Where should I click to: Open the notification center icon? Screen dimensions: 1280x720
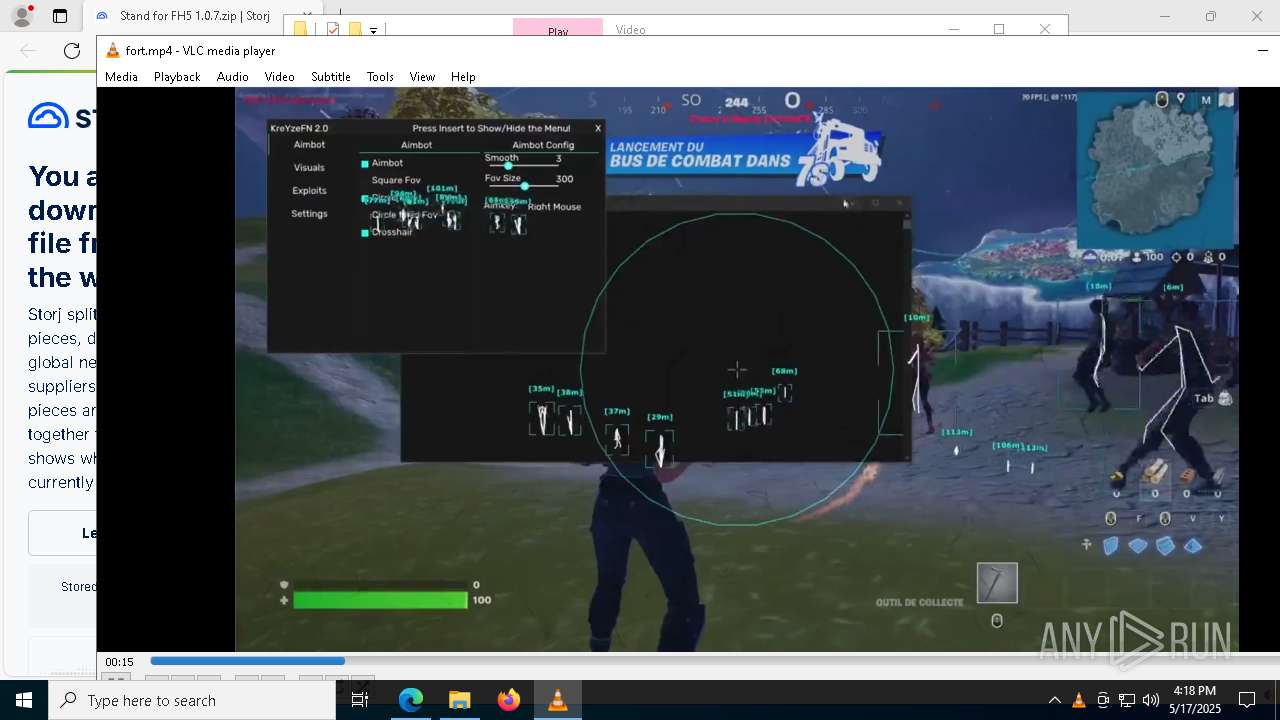click(1247, 700)
